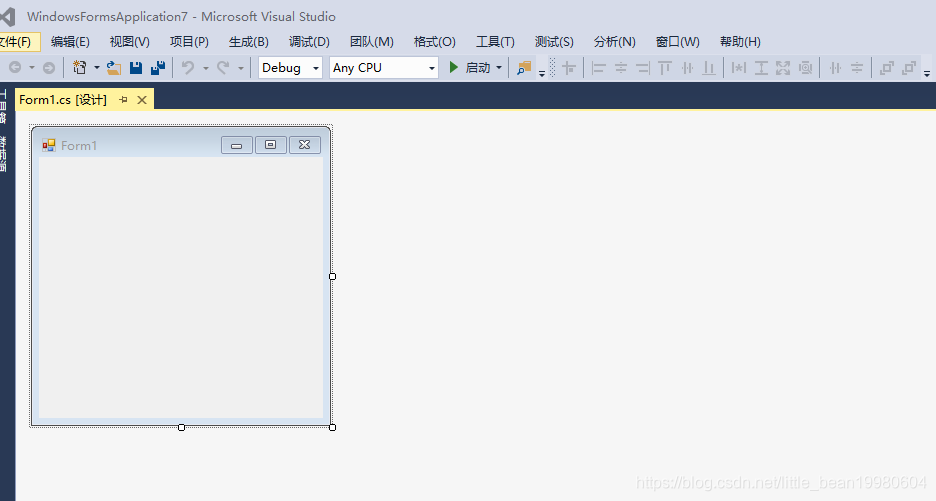Open the 调试(D) menu

coord(309,42)
